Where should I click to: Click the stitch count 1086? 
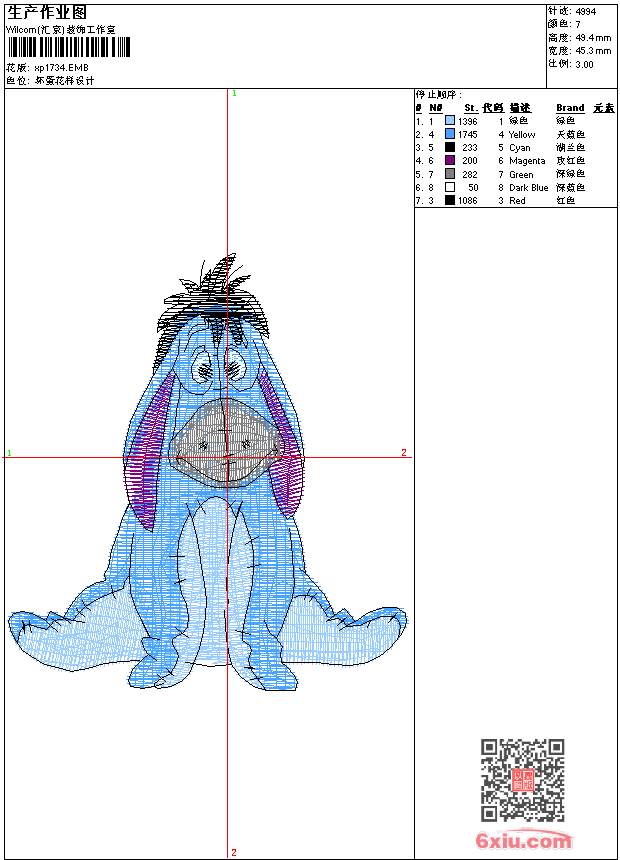point(467,201)
